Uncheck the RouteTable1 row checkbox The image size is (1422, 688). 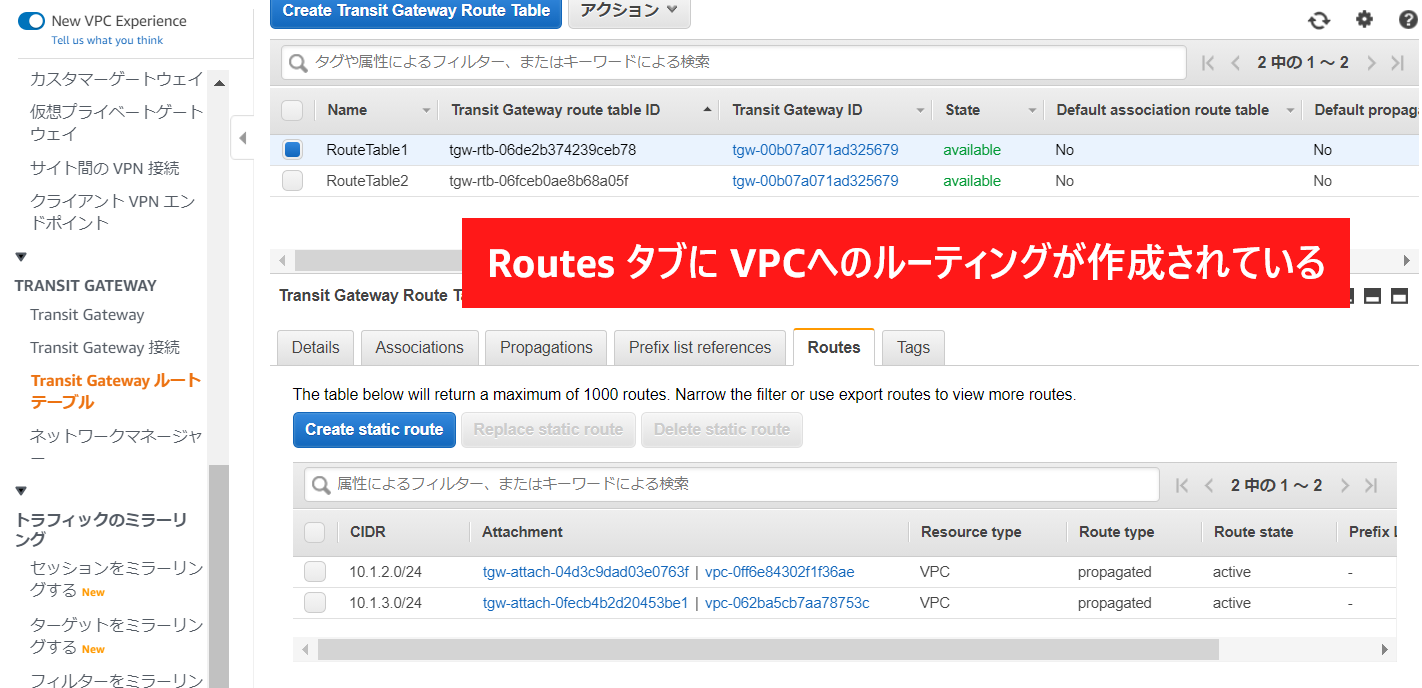pos(292,150)
